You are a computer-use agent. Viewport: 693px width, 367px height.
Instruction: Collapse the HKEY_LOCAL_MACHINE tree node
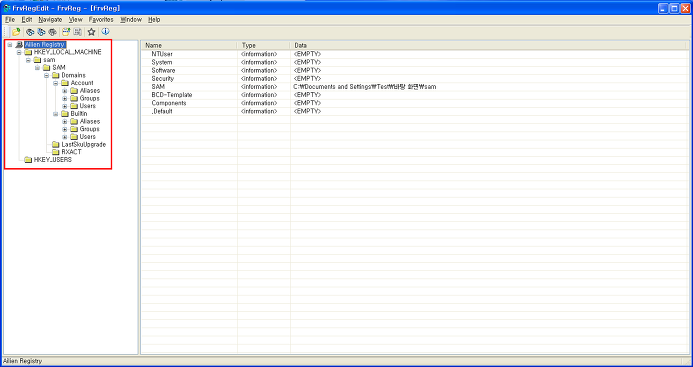tap(19, 52)
